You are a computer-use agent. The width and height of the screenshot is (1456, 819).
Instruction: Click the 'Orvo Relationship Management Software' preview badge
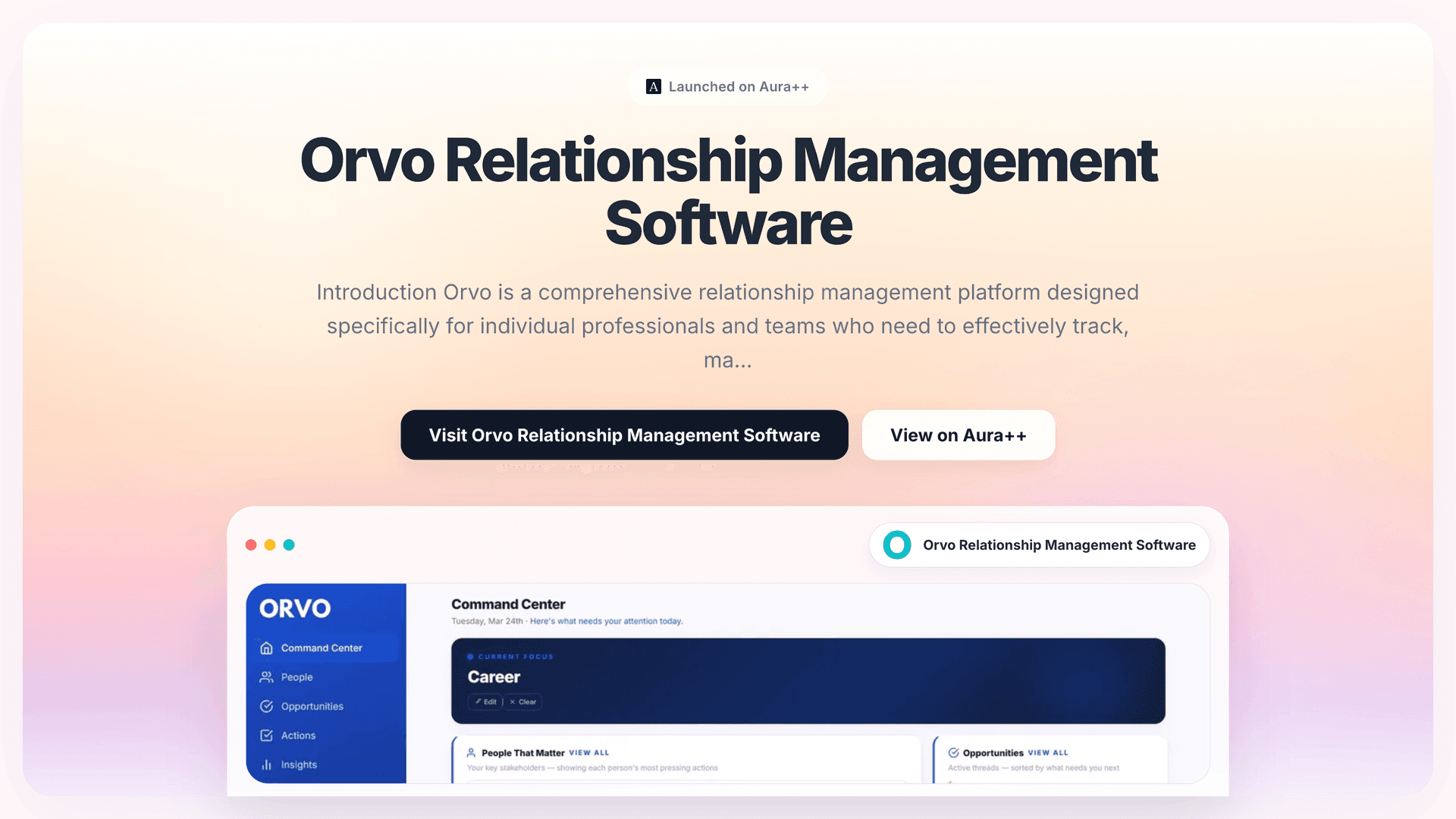(1039, 544)
